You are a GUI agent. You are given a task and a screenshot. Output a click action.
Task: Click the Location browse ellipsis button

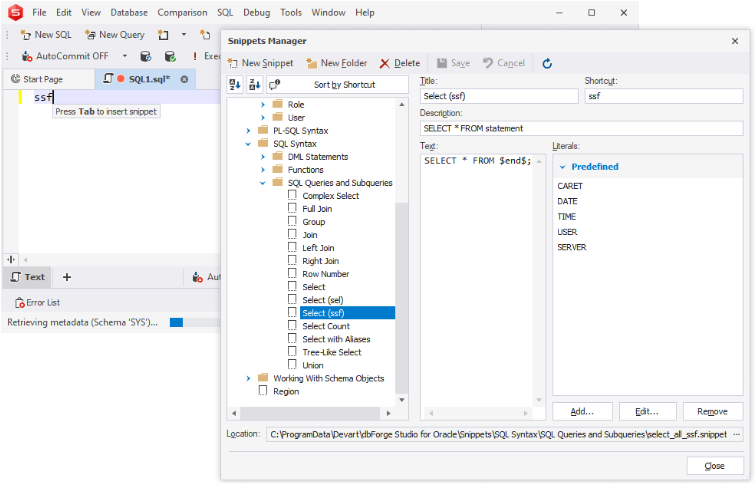click(x=737, y=434)
